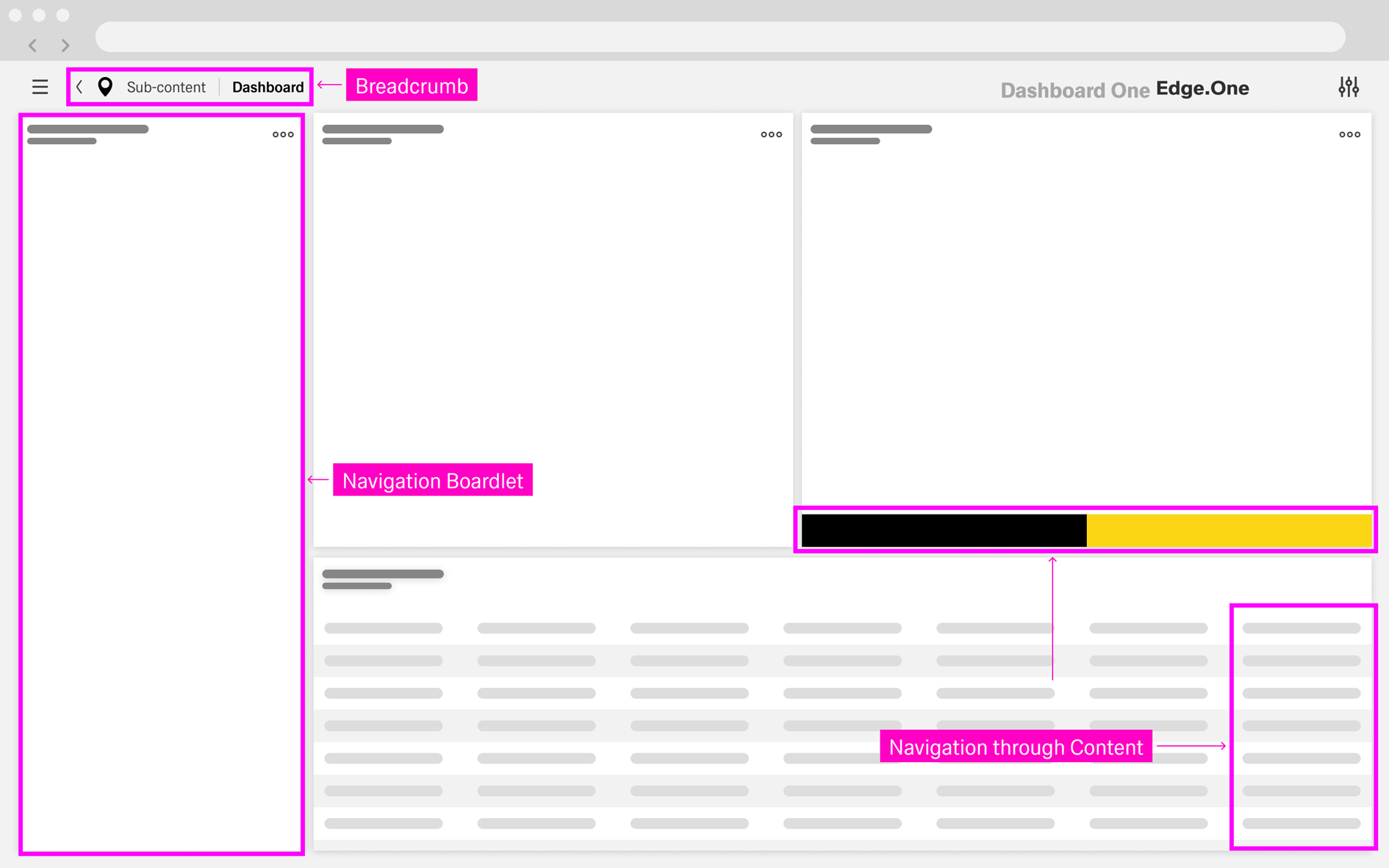Open the navigation boardlet three-dot menu
This screenshot has height=868, width=1389.
(x=283, y=134)
